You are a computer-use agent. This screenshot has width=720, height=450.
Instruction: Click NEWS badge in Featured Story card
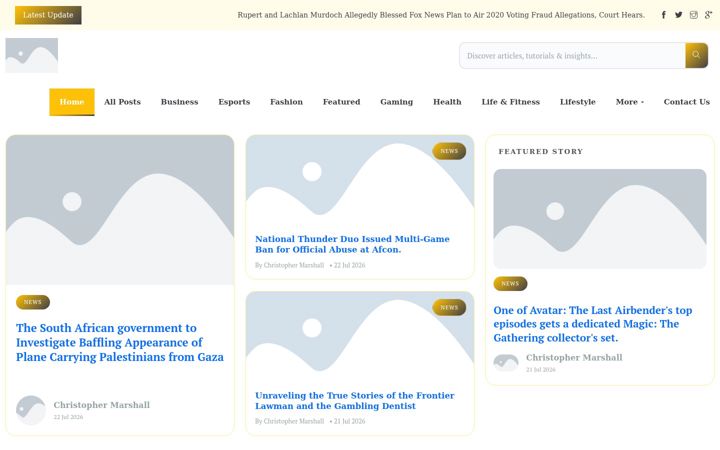510,284
